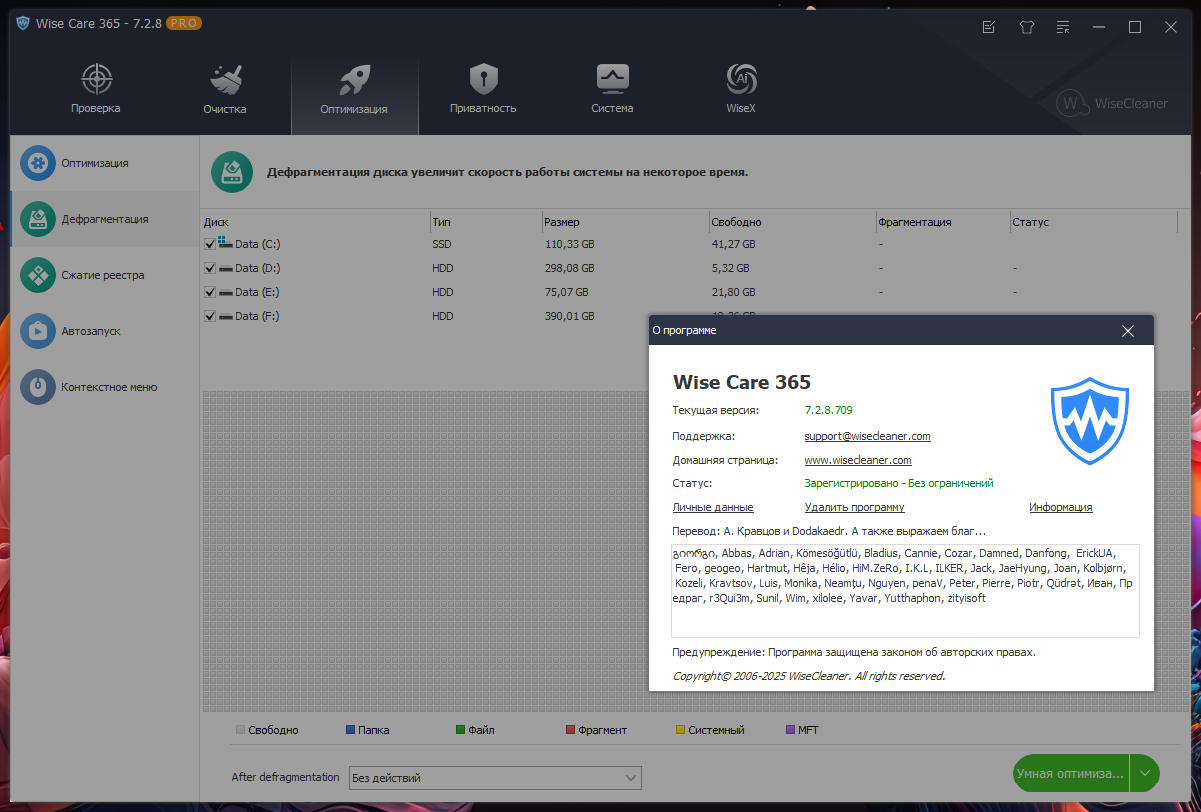The width and height of the screenshot is (1201, 812).
Task: Click the blue shield logo in О программе
Action: pyautogui.click(x=1089, y=421)
